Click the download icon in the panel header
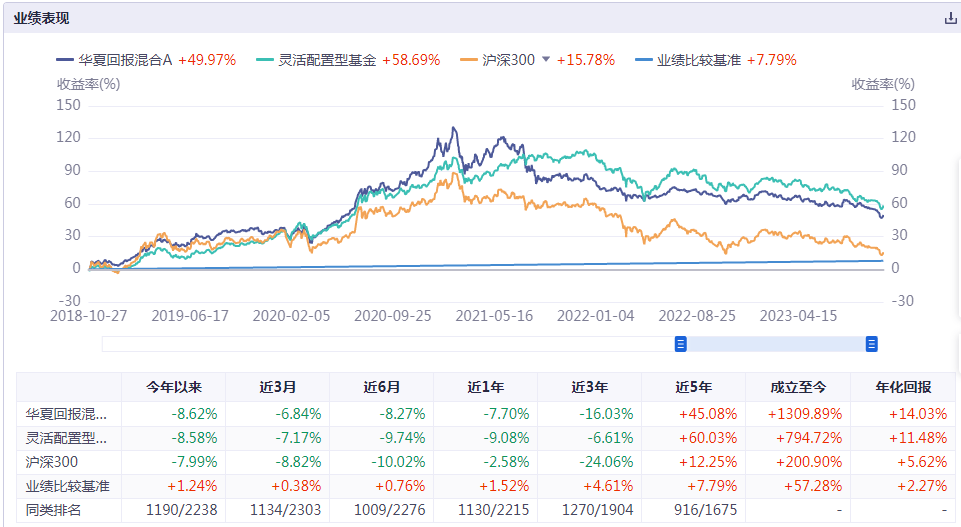Viewport: 961px width, 527px height. (951, 18)
